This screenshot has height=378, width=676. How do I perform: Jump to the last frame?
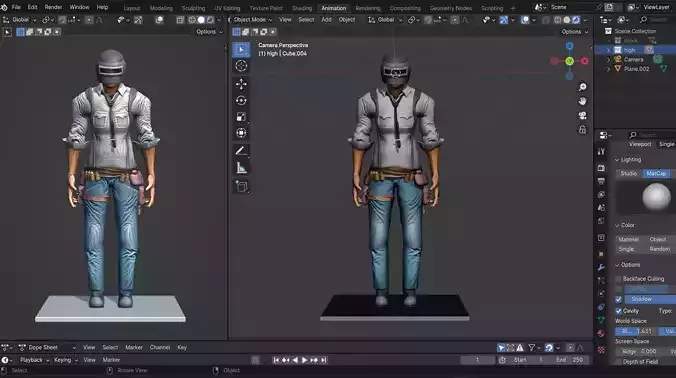coord(323,360)
